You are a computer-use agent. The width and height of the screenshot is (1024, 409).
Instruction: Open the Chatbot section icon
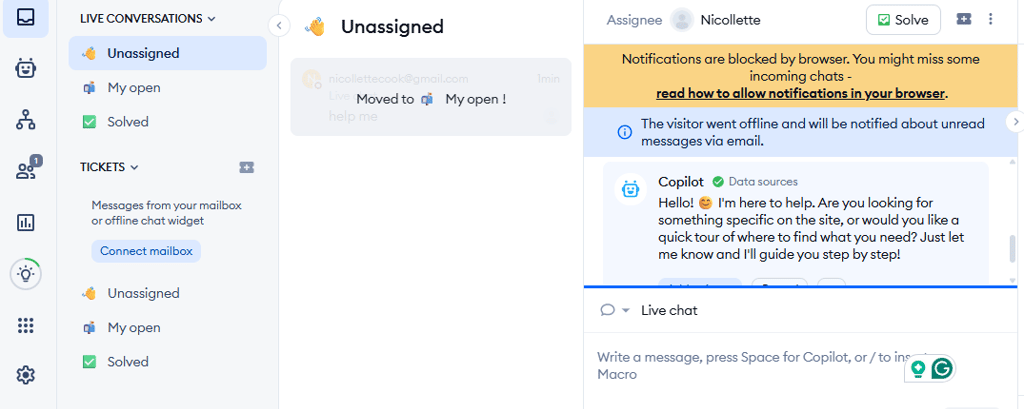[26, 68]
